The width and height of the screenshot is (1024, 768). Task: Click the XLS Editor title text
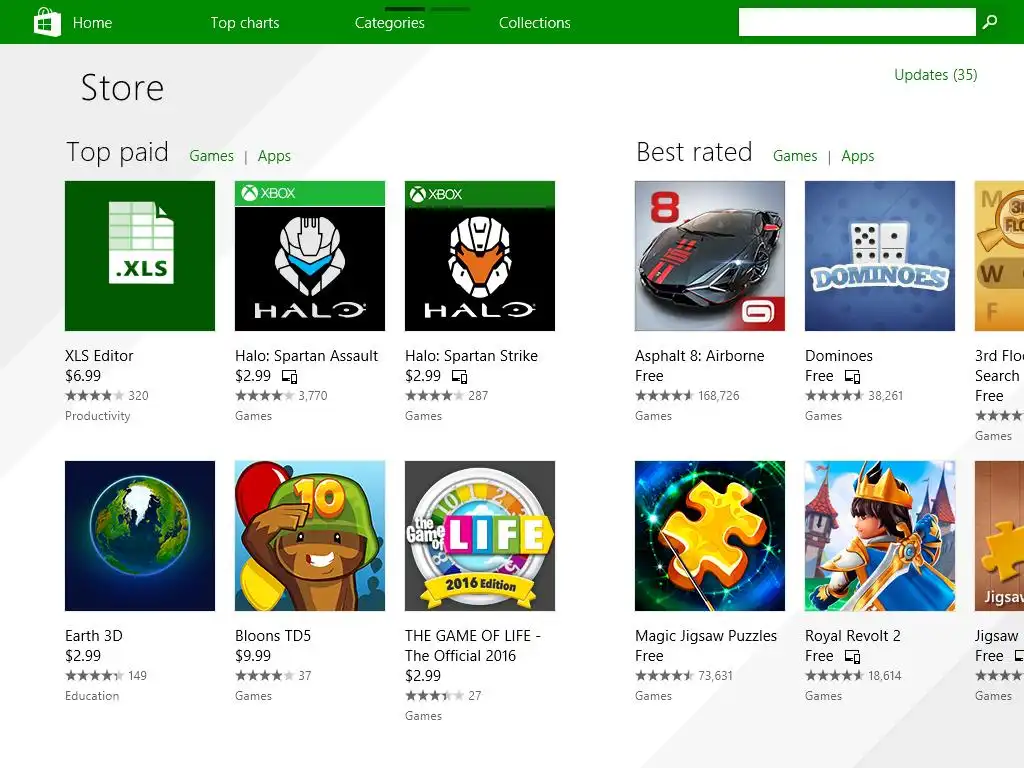(x=99, y=356)
